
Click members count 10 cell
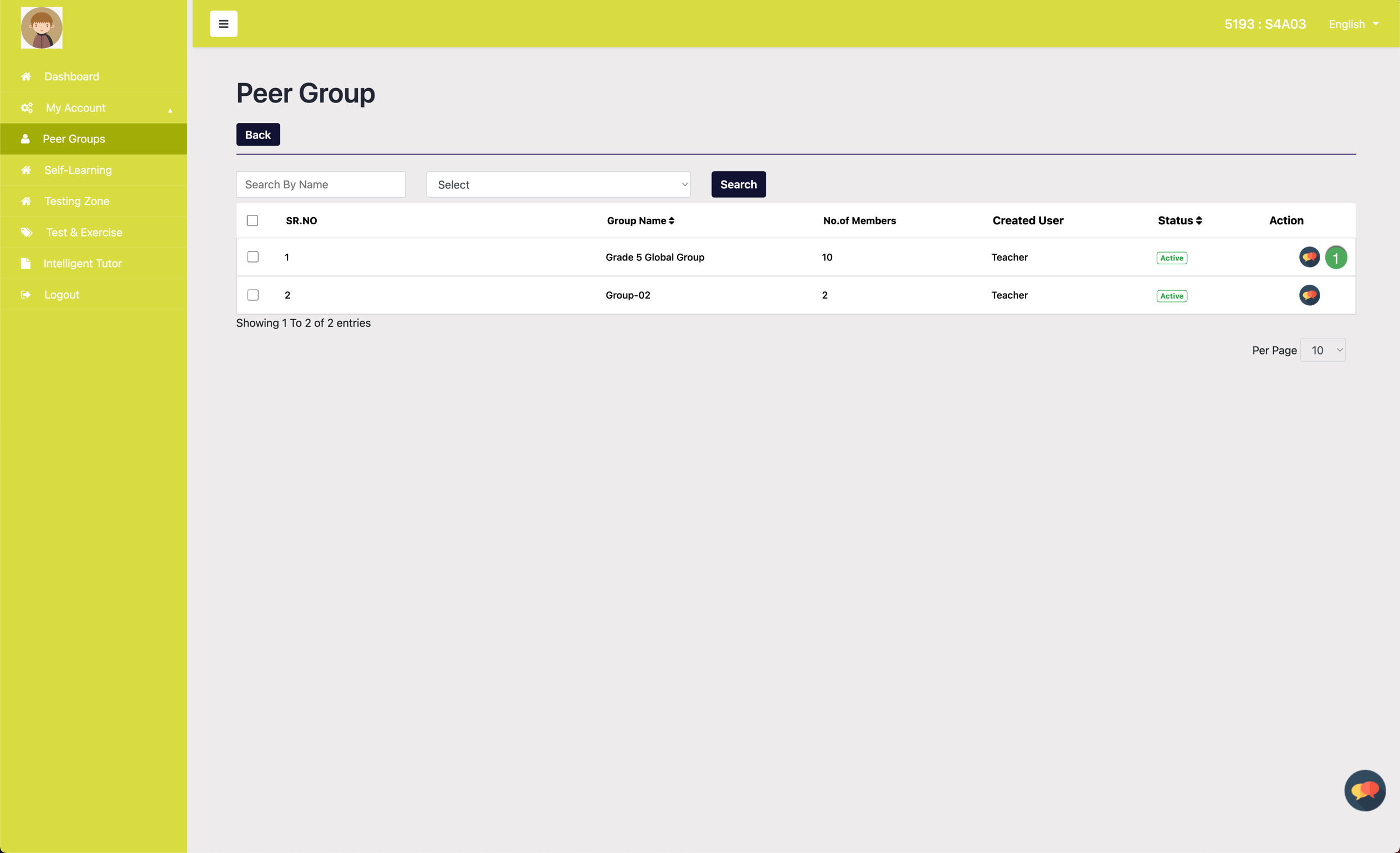[x=827, y=257]
